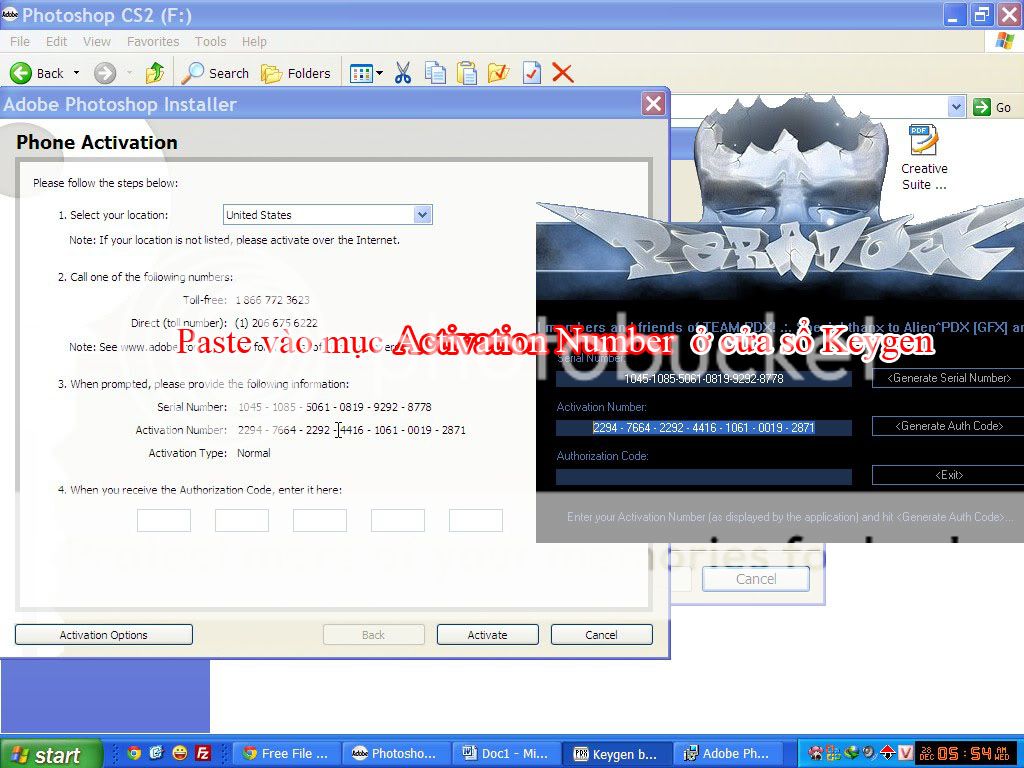This screenshot has height=768, width=1024.
Task: Click the taskbar clock showing 05:54 AM
Action: [967, 754]
